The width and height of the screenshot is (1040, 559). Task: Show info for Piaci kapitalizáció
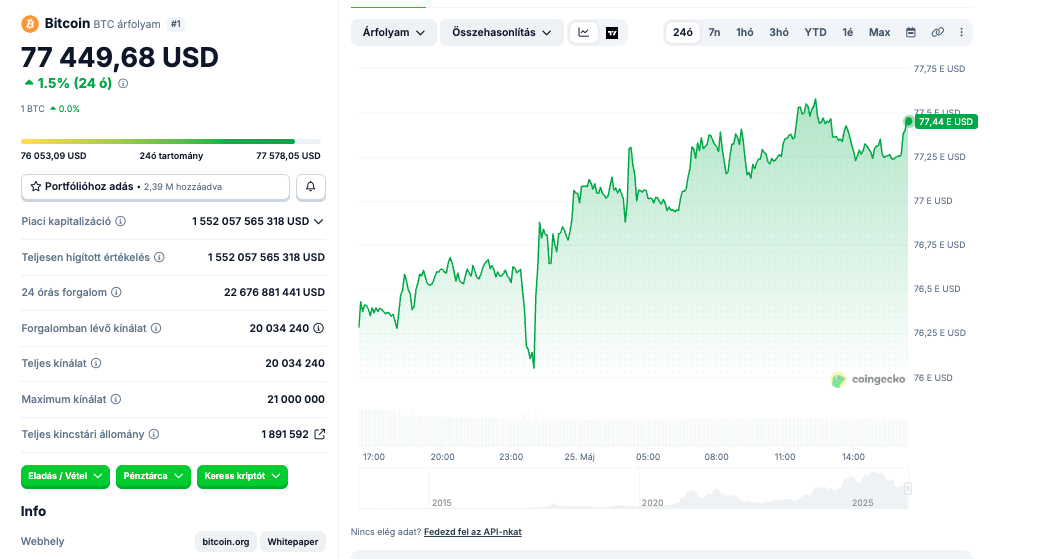click(x=121, y=221)
